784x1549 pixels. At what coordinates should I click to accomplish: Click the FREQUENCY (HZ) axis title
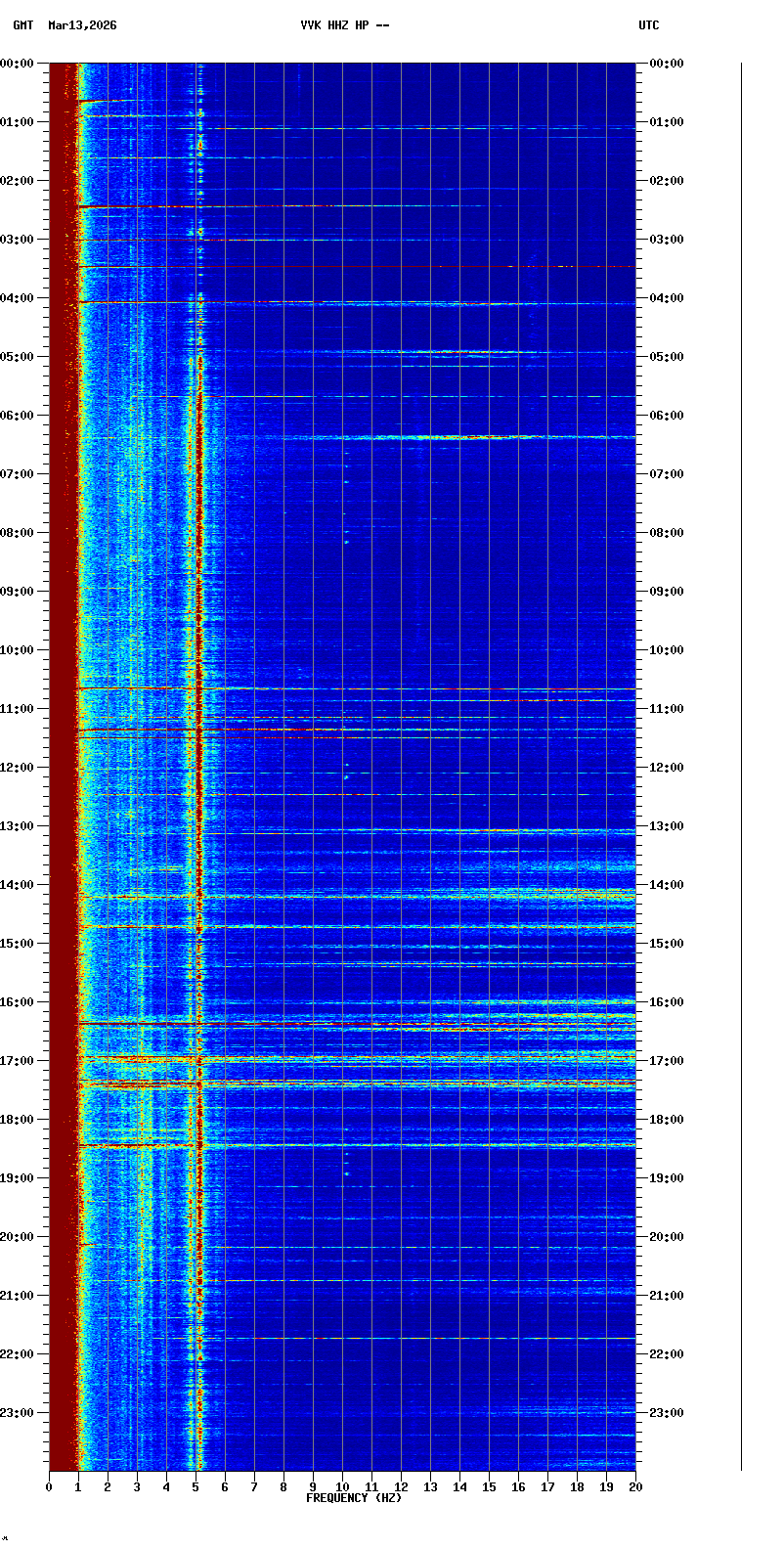[354, 1498]
